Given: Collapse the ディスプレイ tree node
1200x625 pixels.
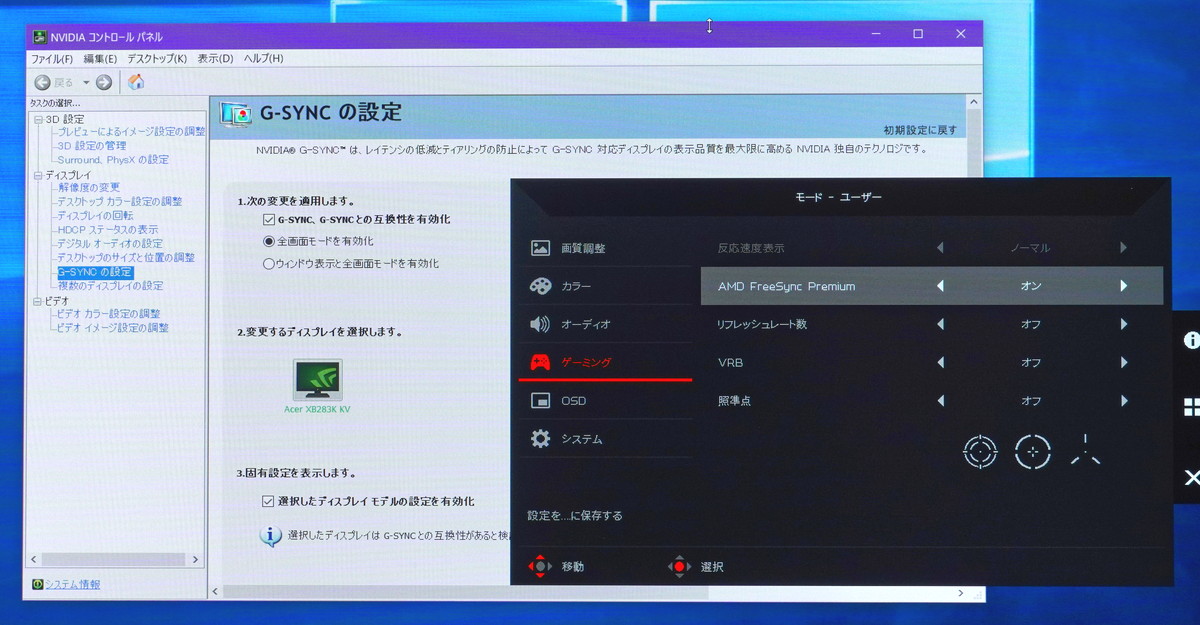Looking at the screenshot, I should (x=39, y=175).
